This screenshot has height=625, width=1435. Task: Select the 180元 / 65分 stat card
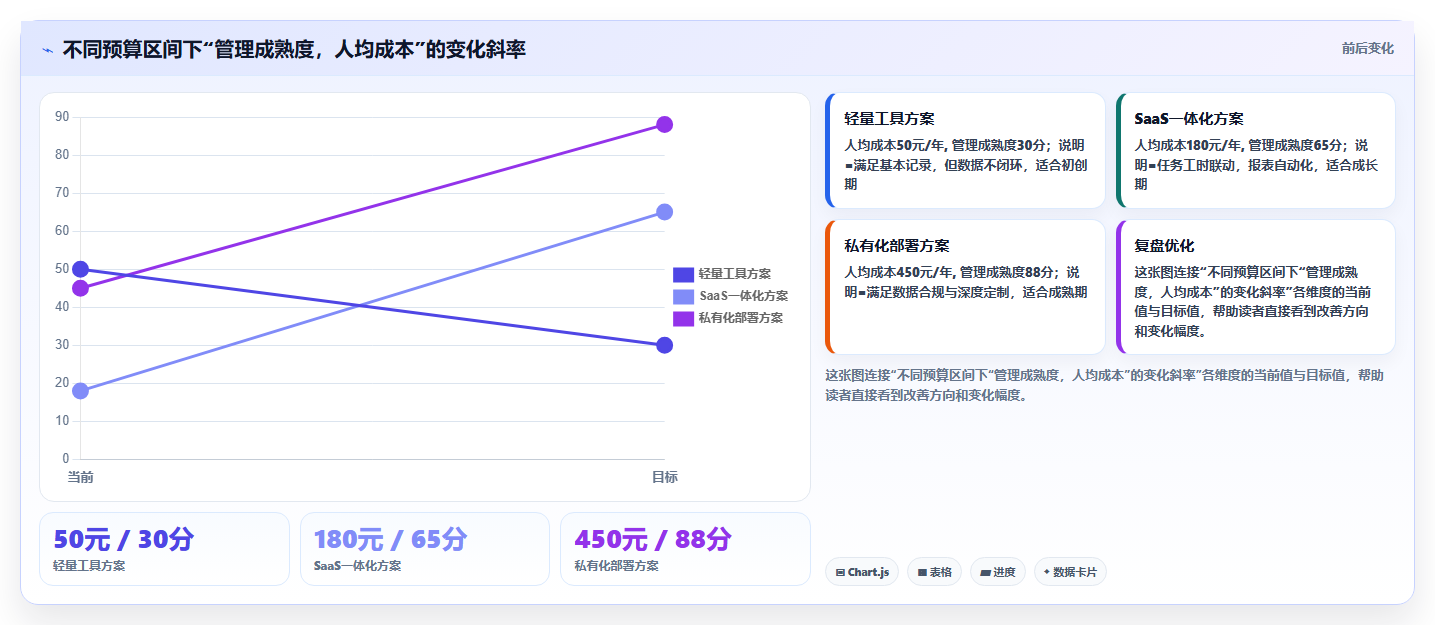click(425, 549)
